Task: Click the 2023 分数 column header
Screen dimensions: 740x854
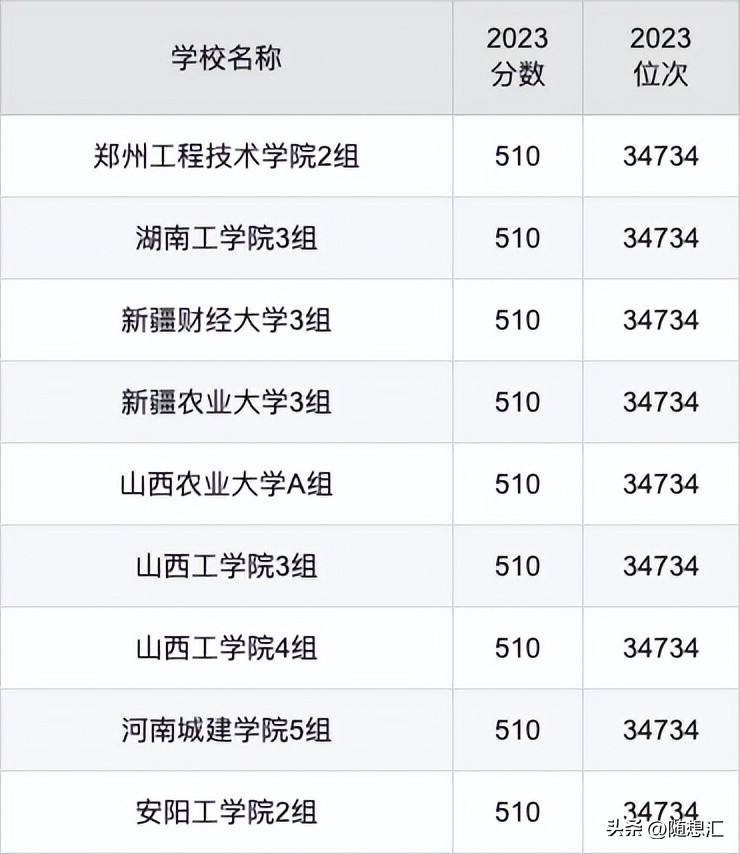Action: click(x=517, y=57)
